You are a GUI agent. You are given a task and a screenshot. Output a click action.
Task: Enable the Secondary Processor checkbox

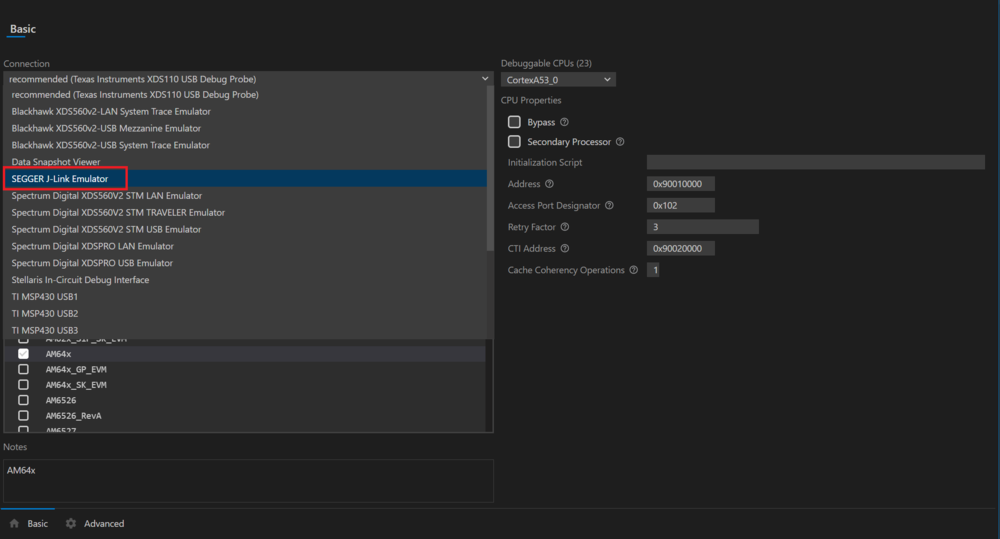[x=514, y=142]
